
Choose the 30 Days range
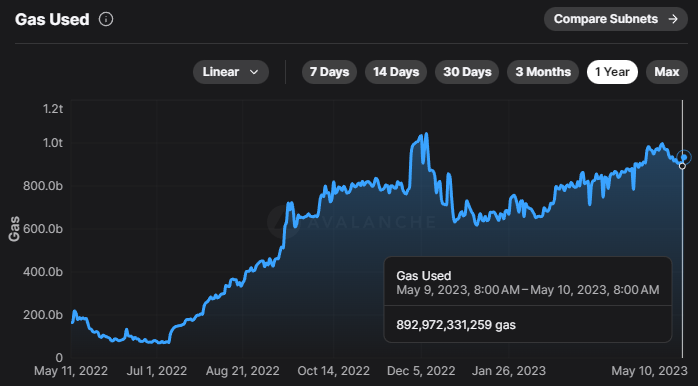click(467, 72)
